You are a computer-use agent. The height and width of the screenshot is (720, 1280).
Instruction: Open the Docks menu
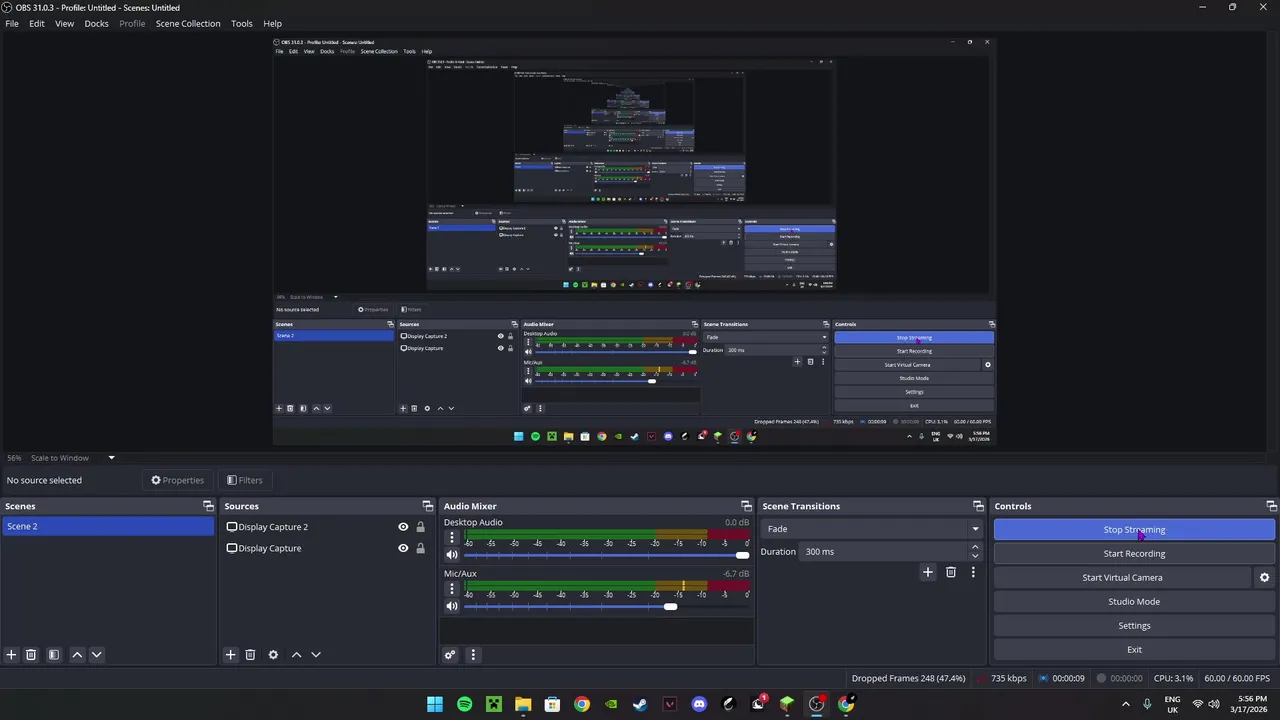click(x=97, y=23)
